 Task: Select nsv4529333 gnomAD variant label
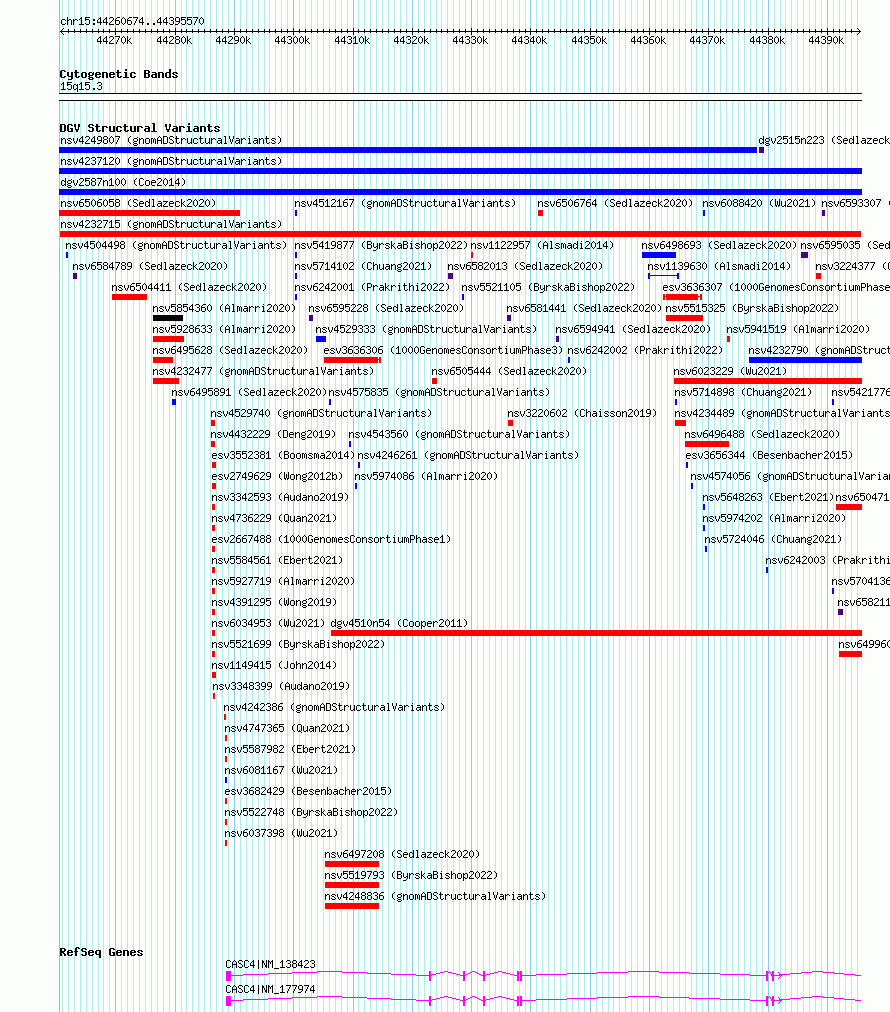click(426, 329)
